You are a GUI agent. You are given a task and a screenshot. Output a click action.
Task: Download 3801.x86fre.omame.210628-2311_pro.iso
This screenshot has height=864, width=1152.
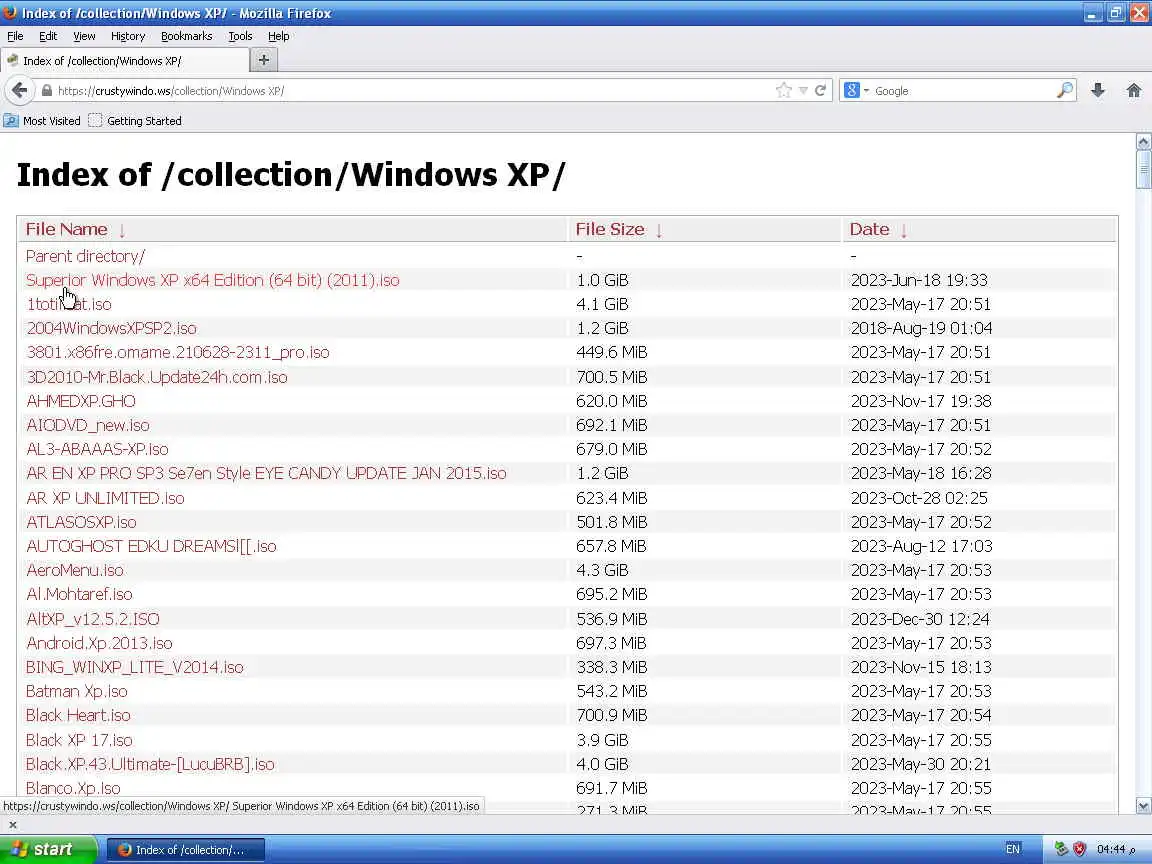click(x=178, y=352)
